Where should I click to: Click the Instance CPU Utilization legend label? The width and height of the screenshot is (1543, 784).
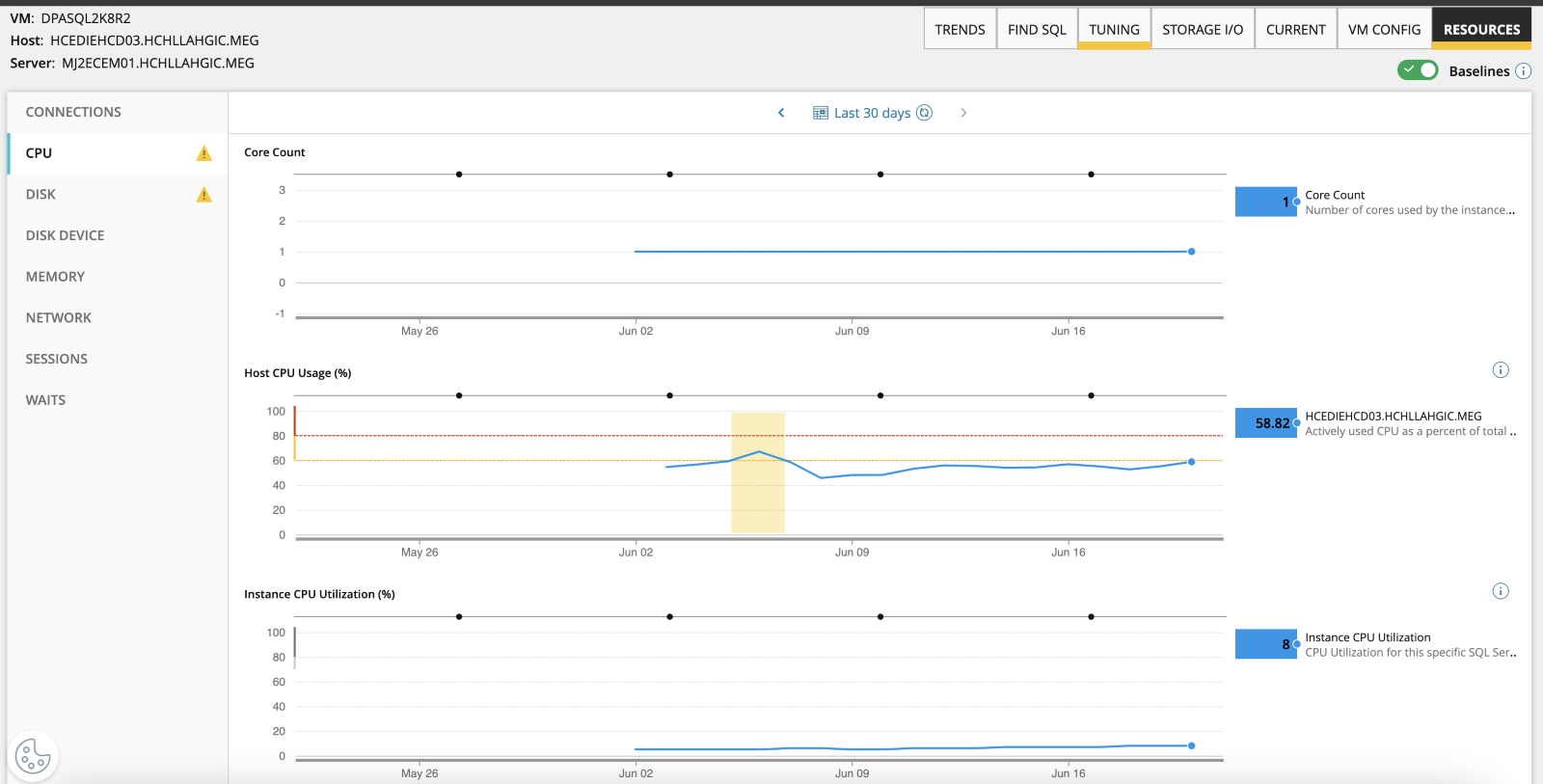[1367, 637]
